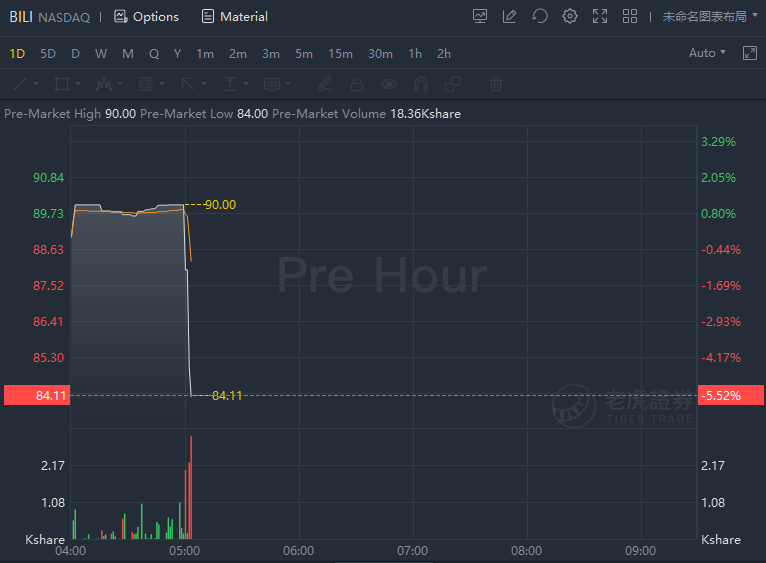Open chart settings gear icon
This screenshot has height=563, width=766.
click(570, 17)
